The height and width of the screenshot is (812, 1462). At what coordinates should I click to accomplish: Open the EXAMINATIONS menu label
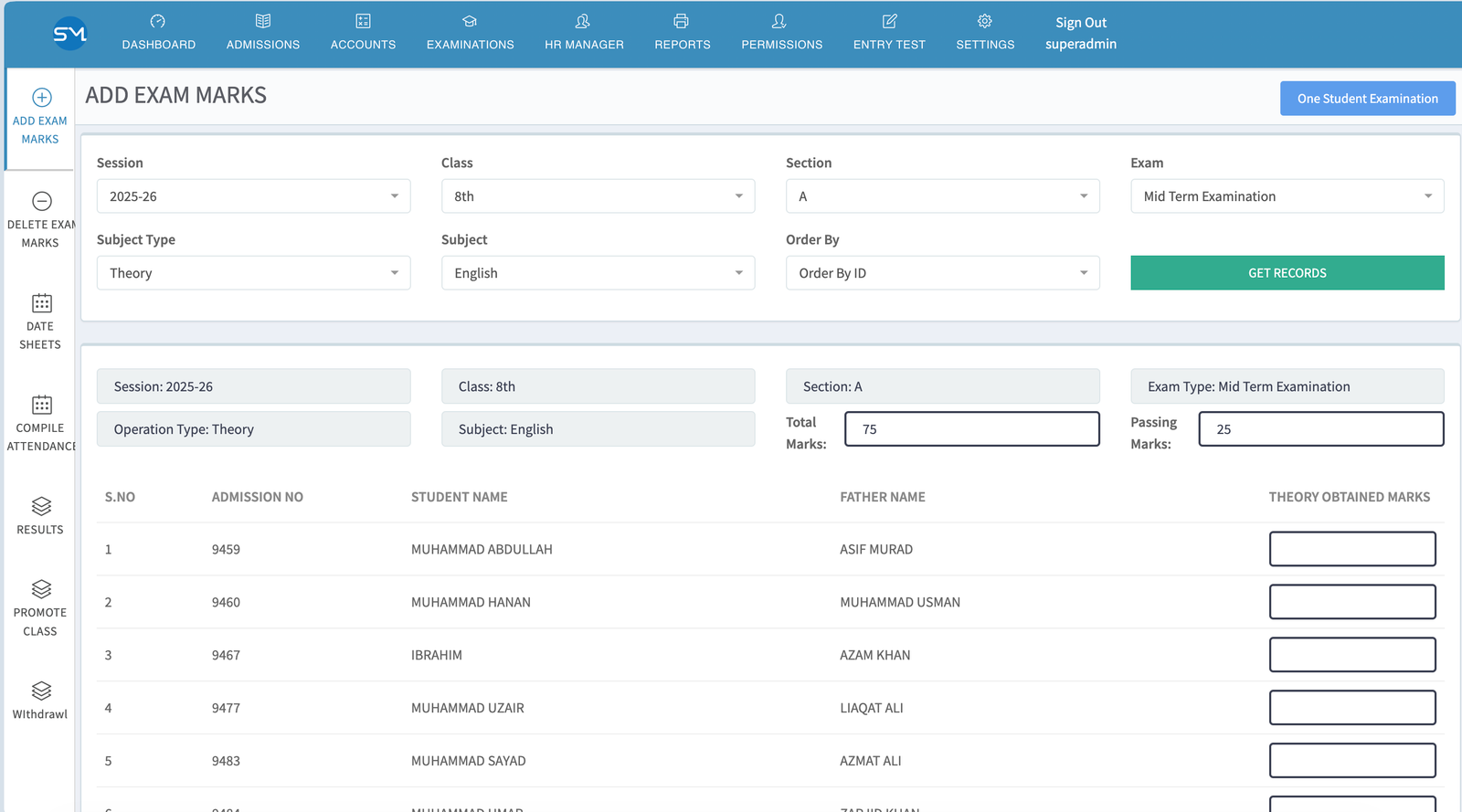(x=471, y=45)
